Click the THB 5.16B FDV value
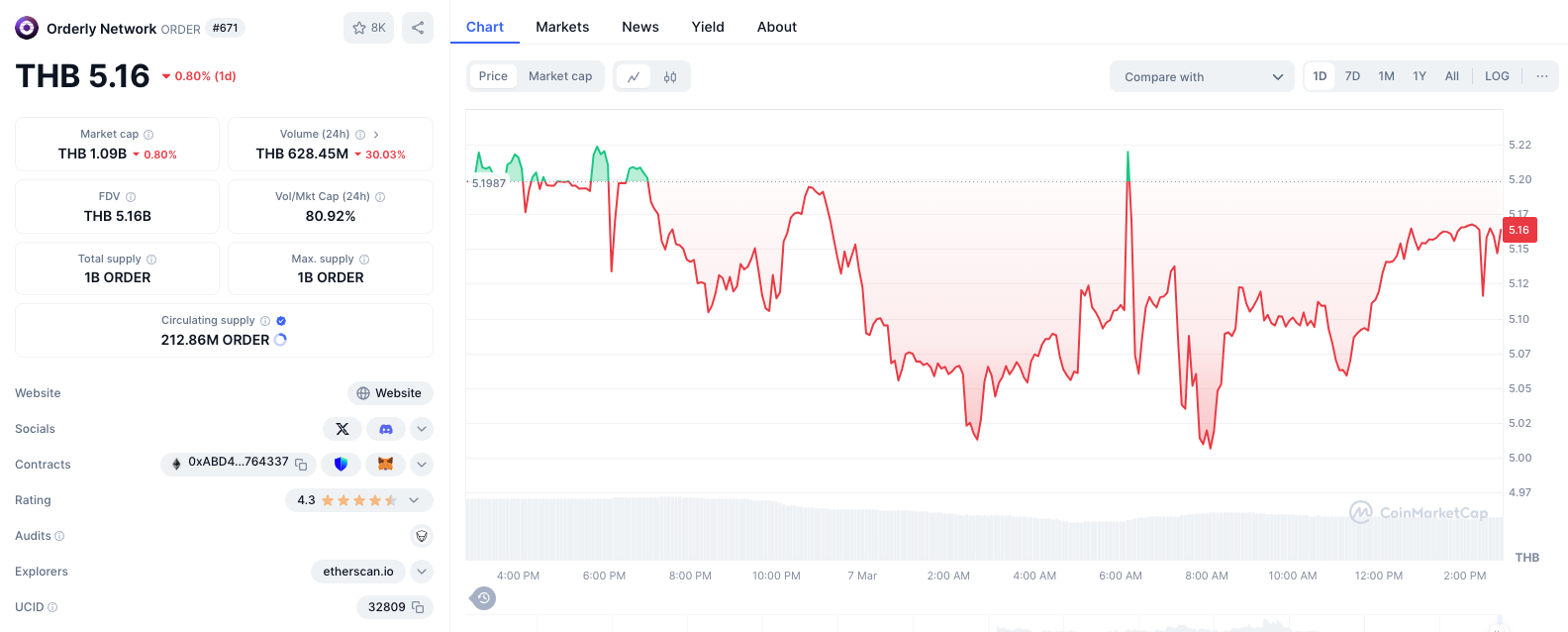1568x632 pixels. tap(118, 216)
